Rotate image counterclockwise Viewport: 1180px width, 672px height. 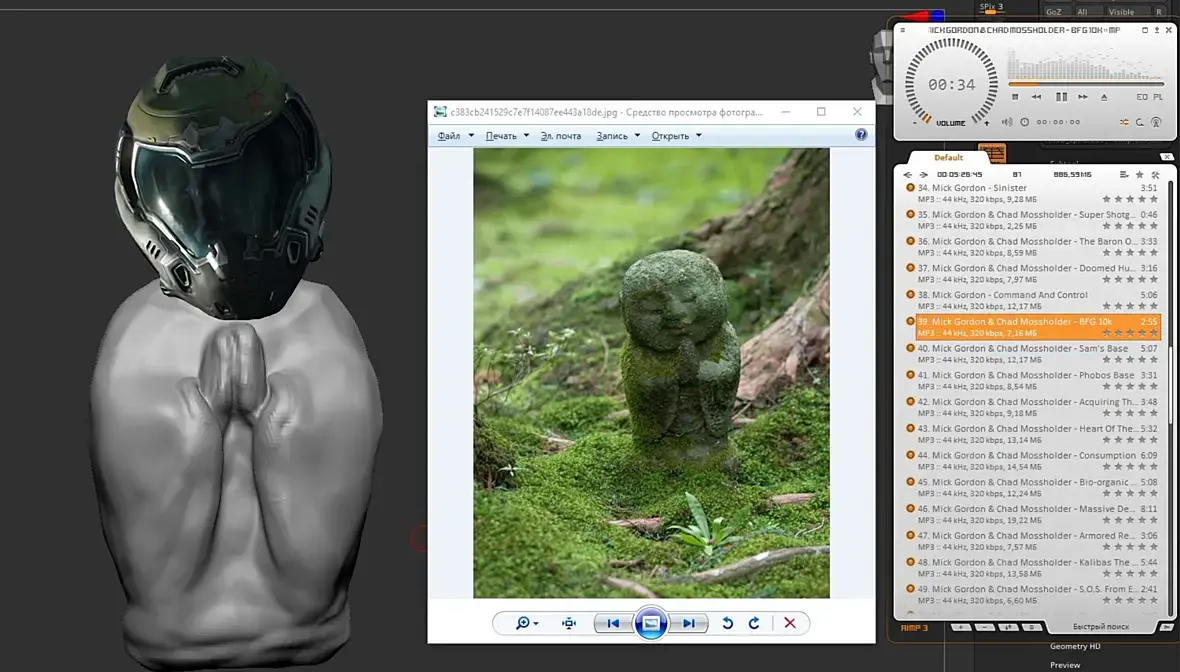pyautogui.click(x=728, y=623)
